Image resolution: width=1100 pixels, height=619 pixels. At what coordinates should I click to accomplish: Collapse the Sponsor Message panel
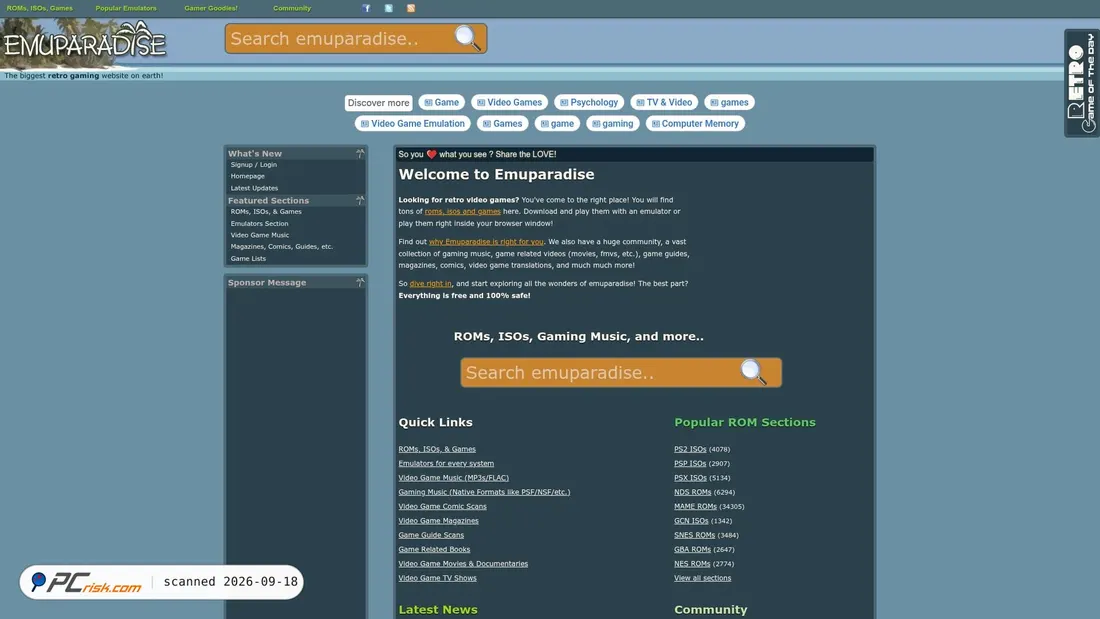pyautogui.click(x=360, y=282)
